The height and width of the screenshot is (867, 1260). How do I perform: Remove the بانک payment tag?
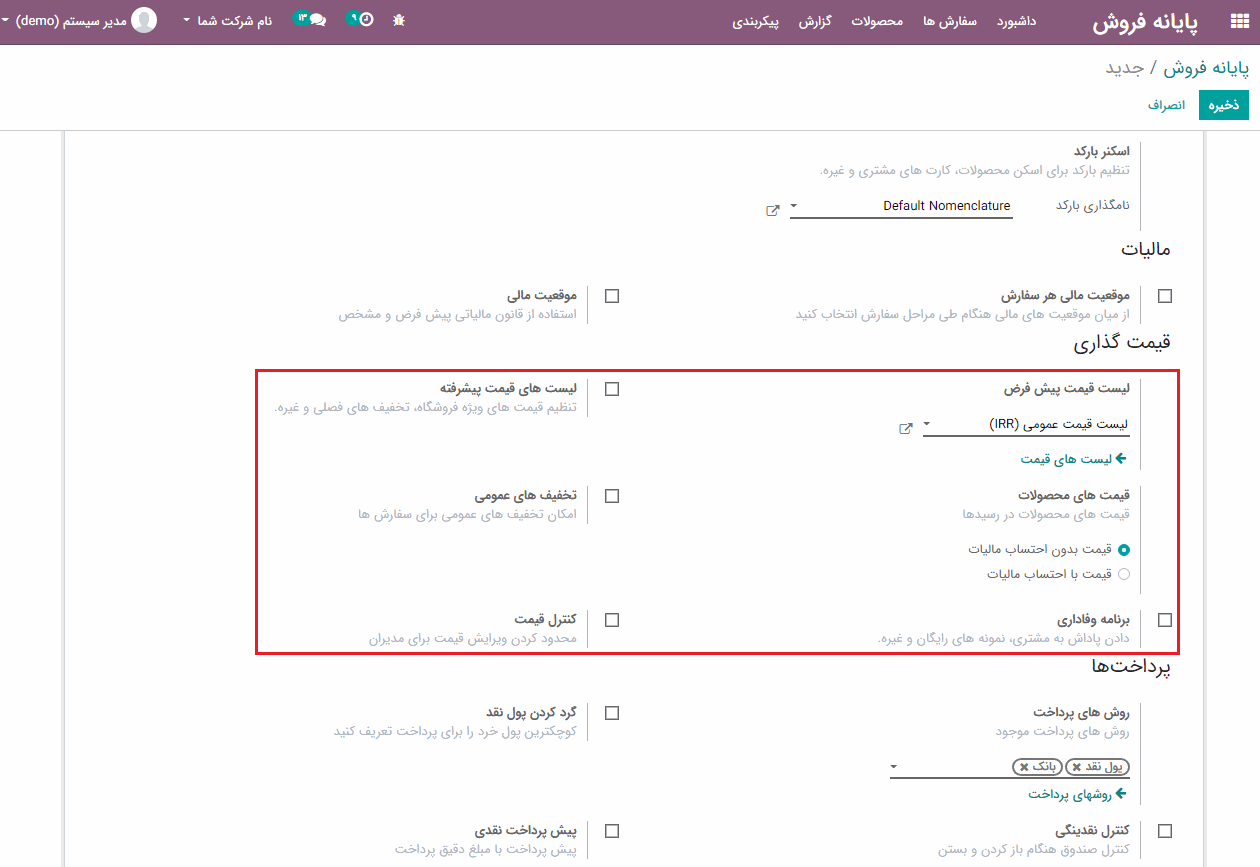1024,767
